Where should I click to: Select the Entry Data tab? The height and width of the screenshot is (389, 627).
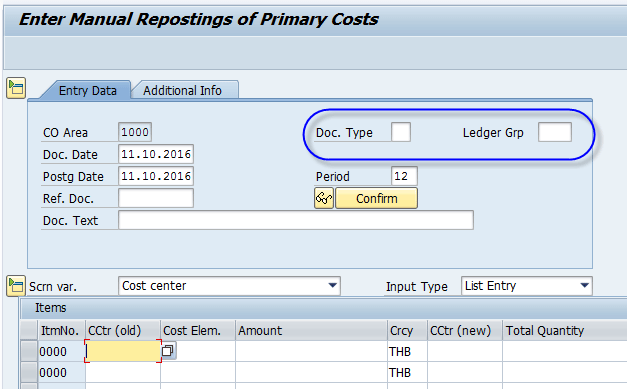tap(88, 90)
